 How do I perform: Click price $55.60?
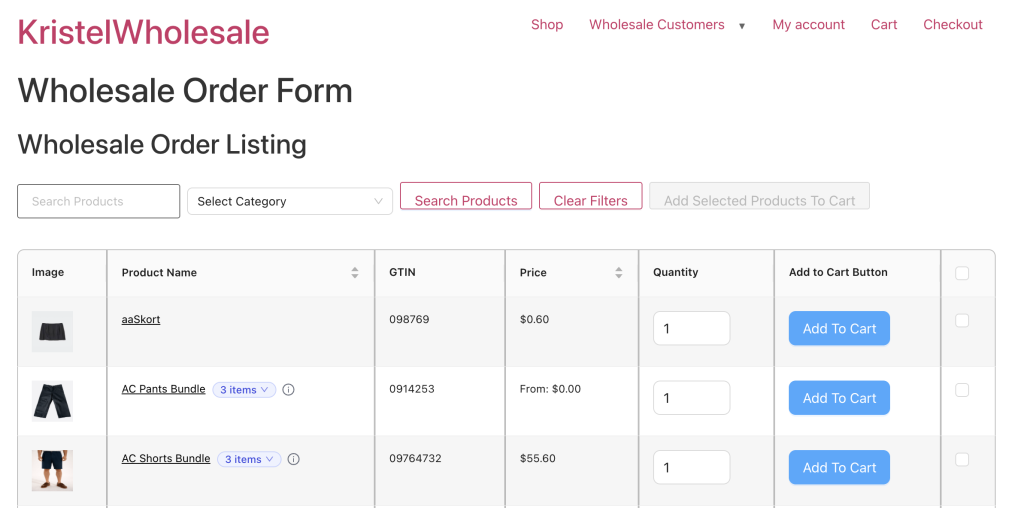(537, 458)
